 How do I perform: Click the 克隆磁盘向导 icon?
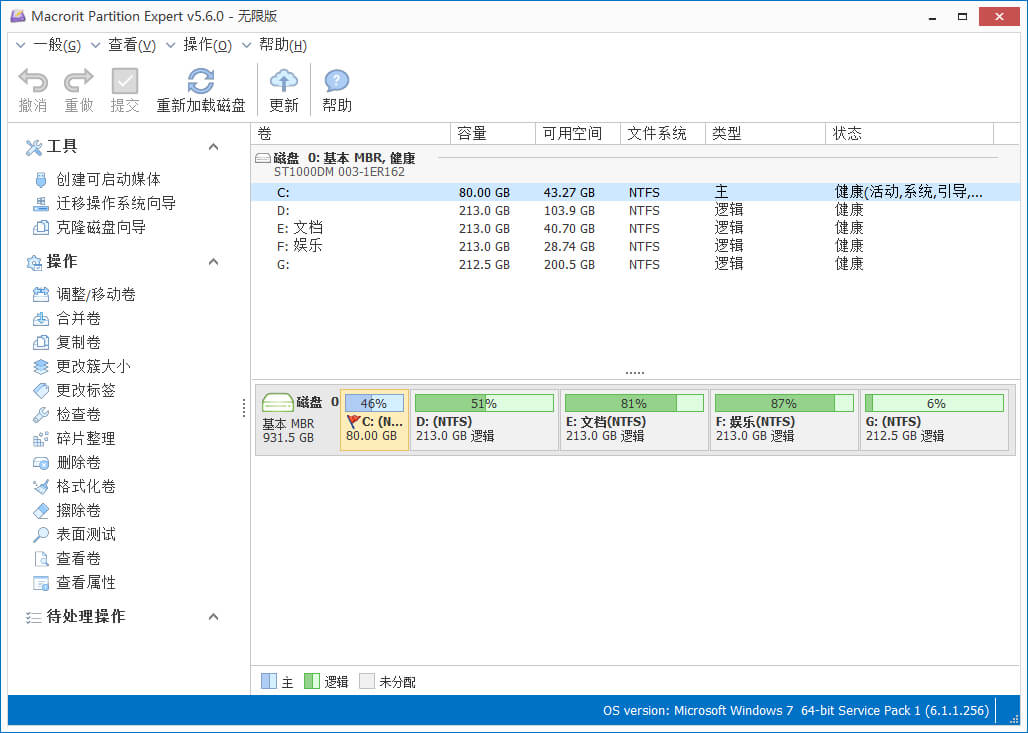[41, 228]
